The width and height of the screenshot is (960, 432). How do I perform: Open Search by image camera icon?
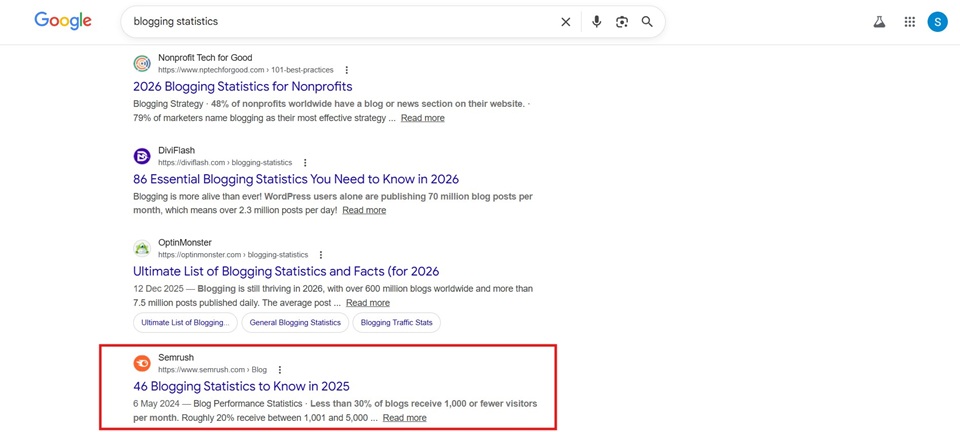coord(622,22)
